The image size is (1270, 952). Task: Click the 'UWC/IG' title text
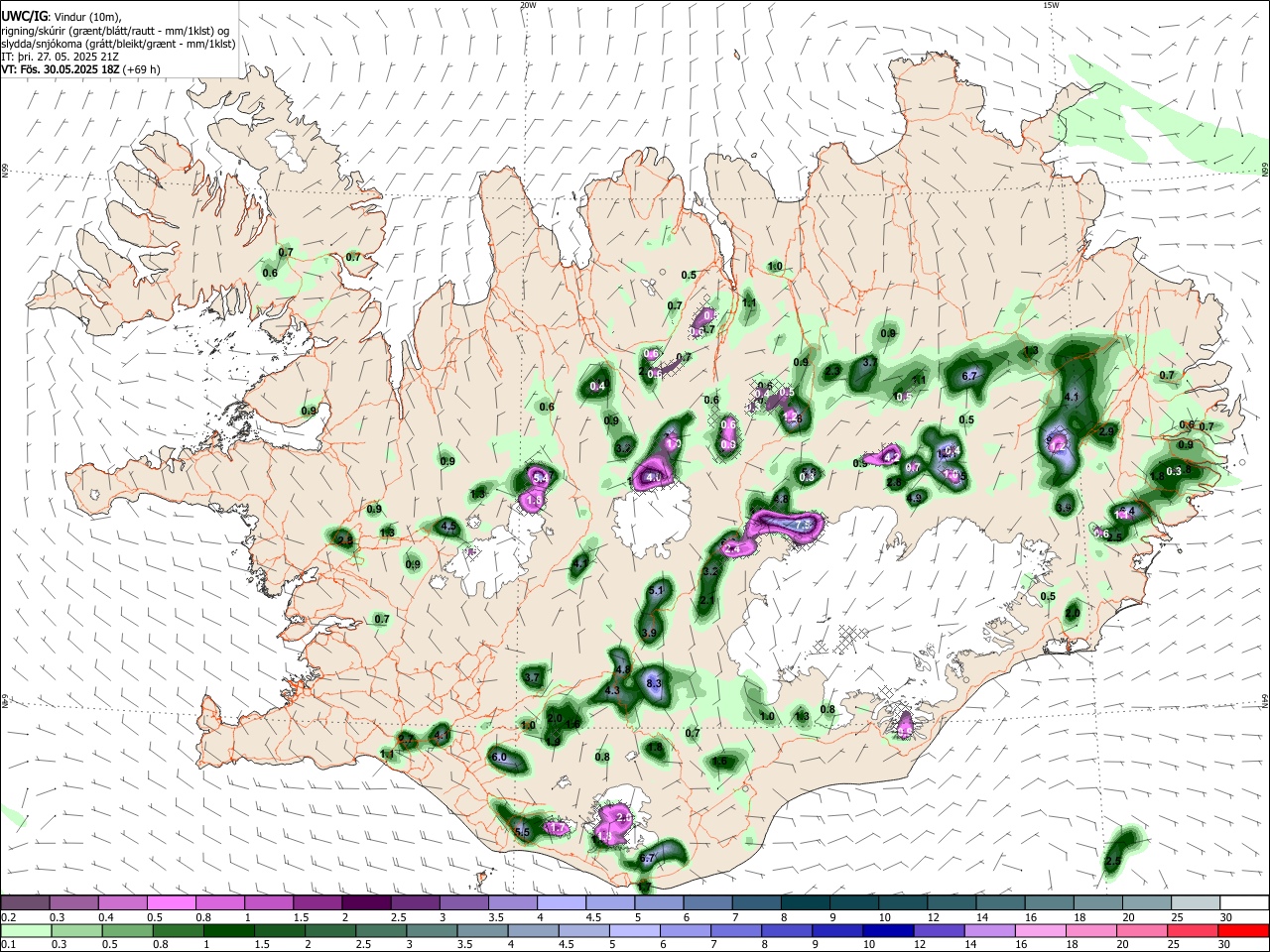[24, 17]
